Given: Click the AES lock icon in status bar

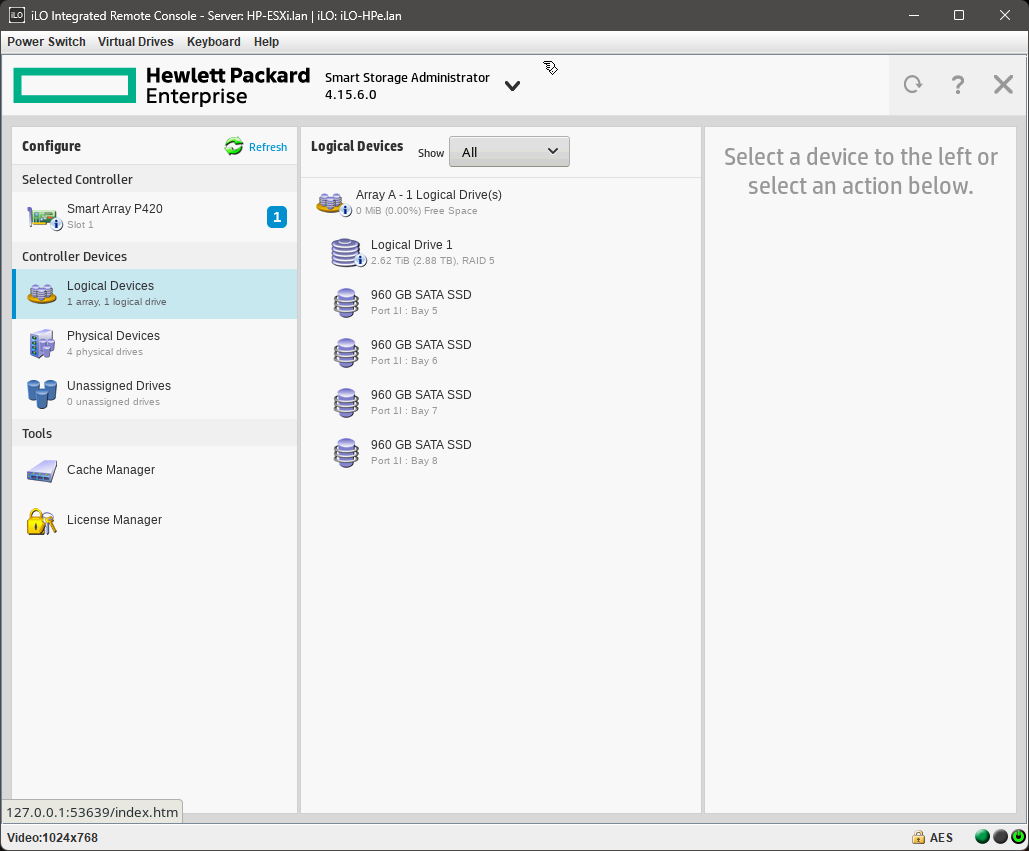Looking at the screenshot, I should (918, 837).
